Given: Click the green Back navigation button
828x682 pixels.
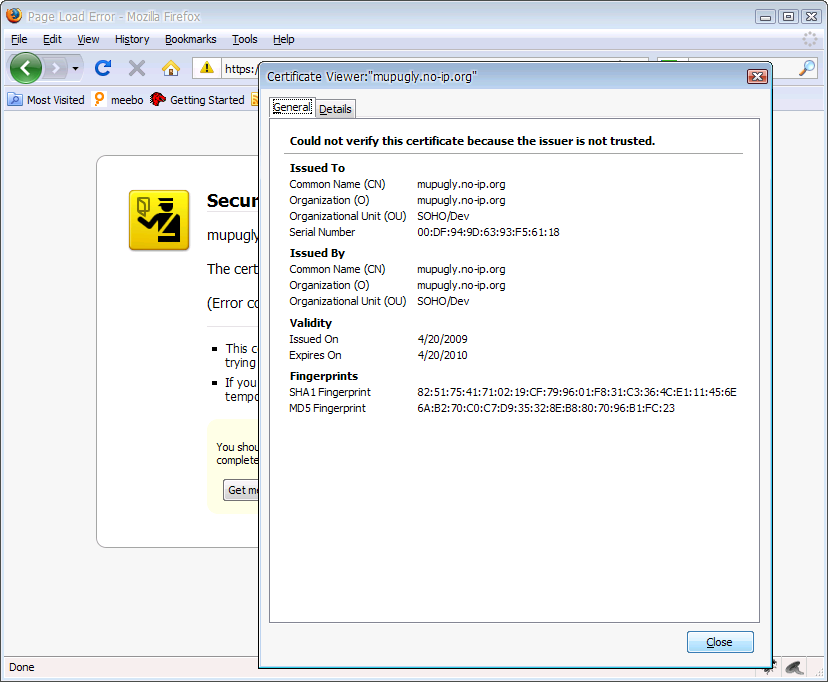Looking at the screenshot, I should pyautogui.click(x=26, y=68).
